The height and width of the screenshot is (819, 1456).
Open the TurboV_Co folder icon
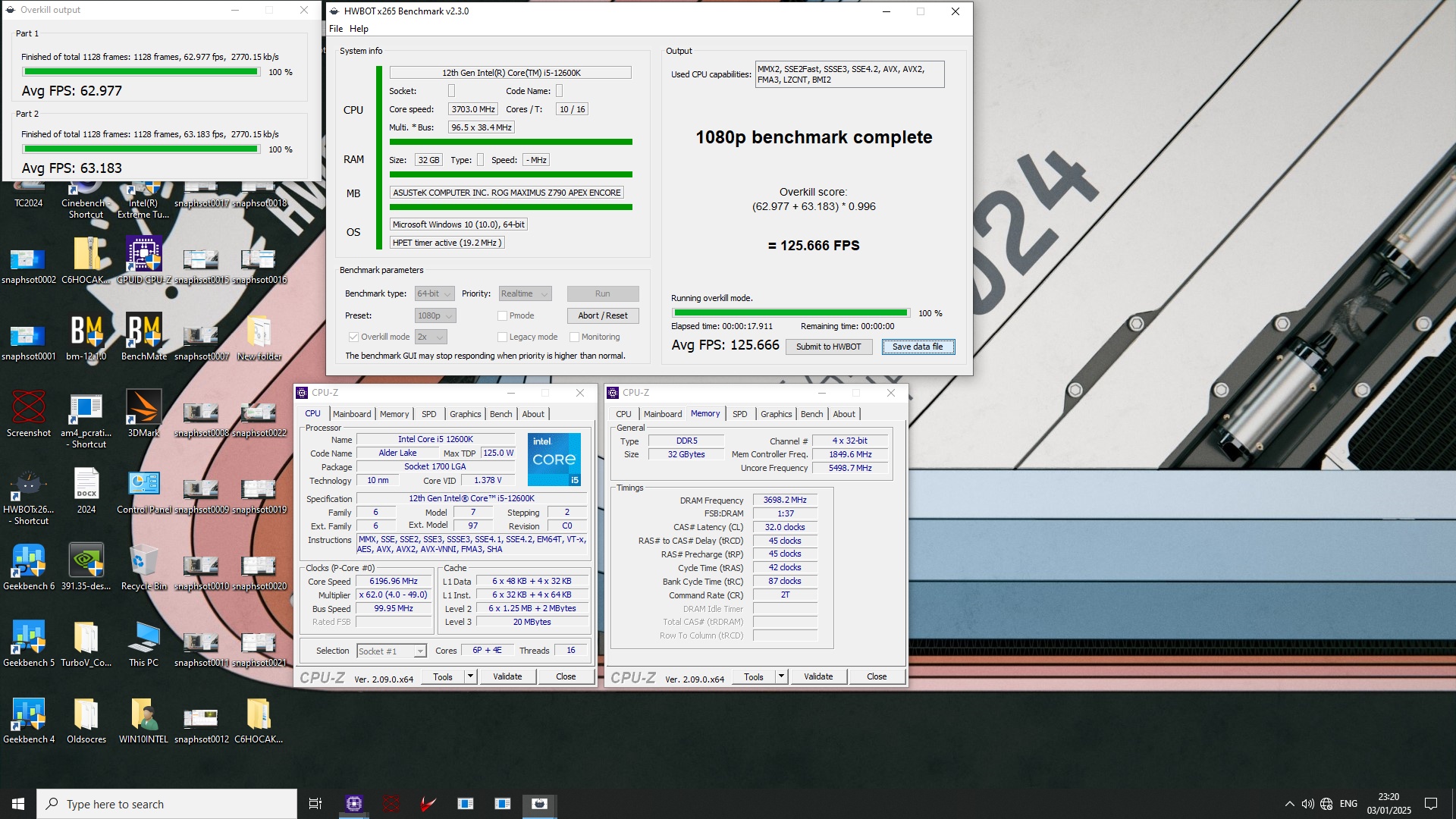(86, 643)
